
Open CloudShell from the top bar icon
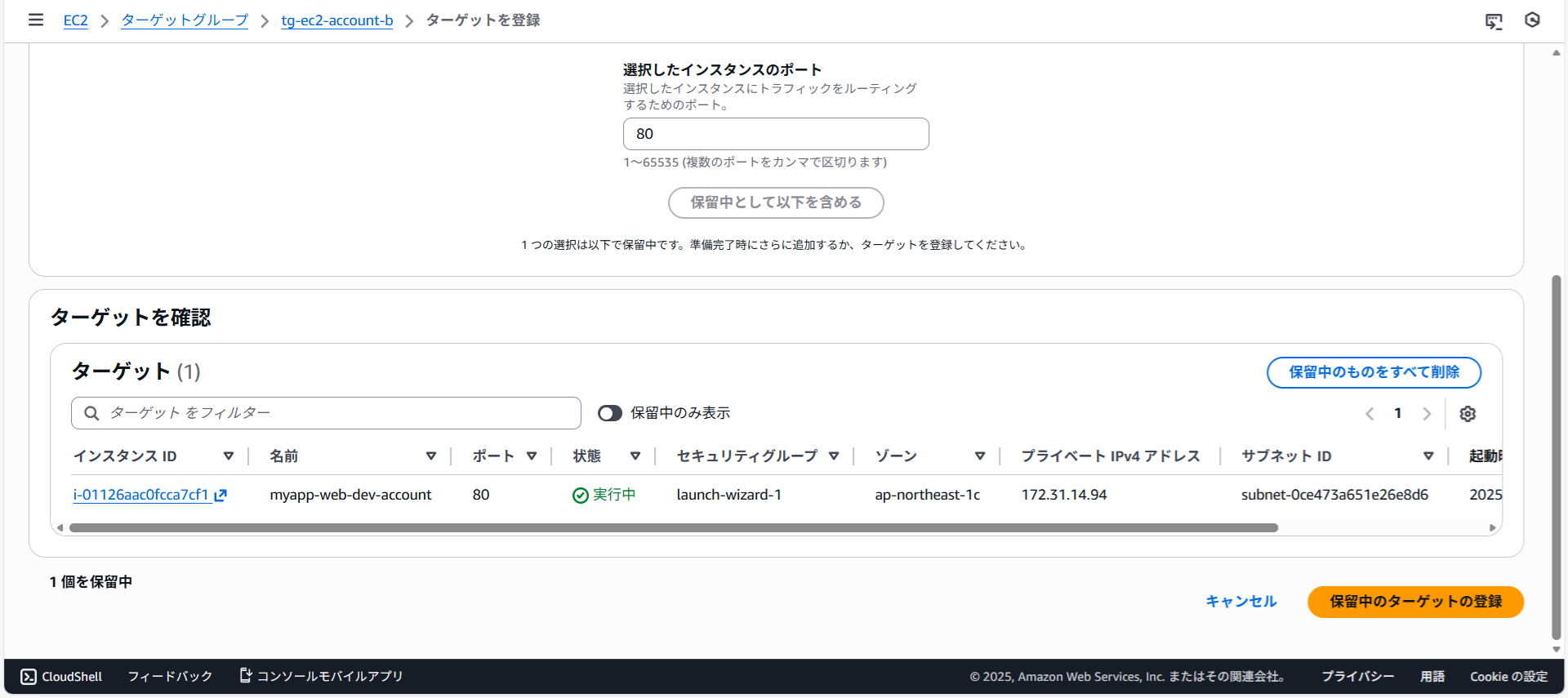click(1493, 21)
